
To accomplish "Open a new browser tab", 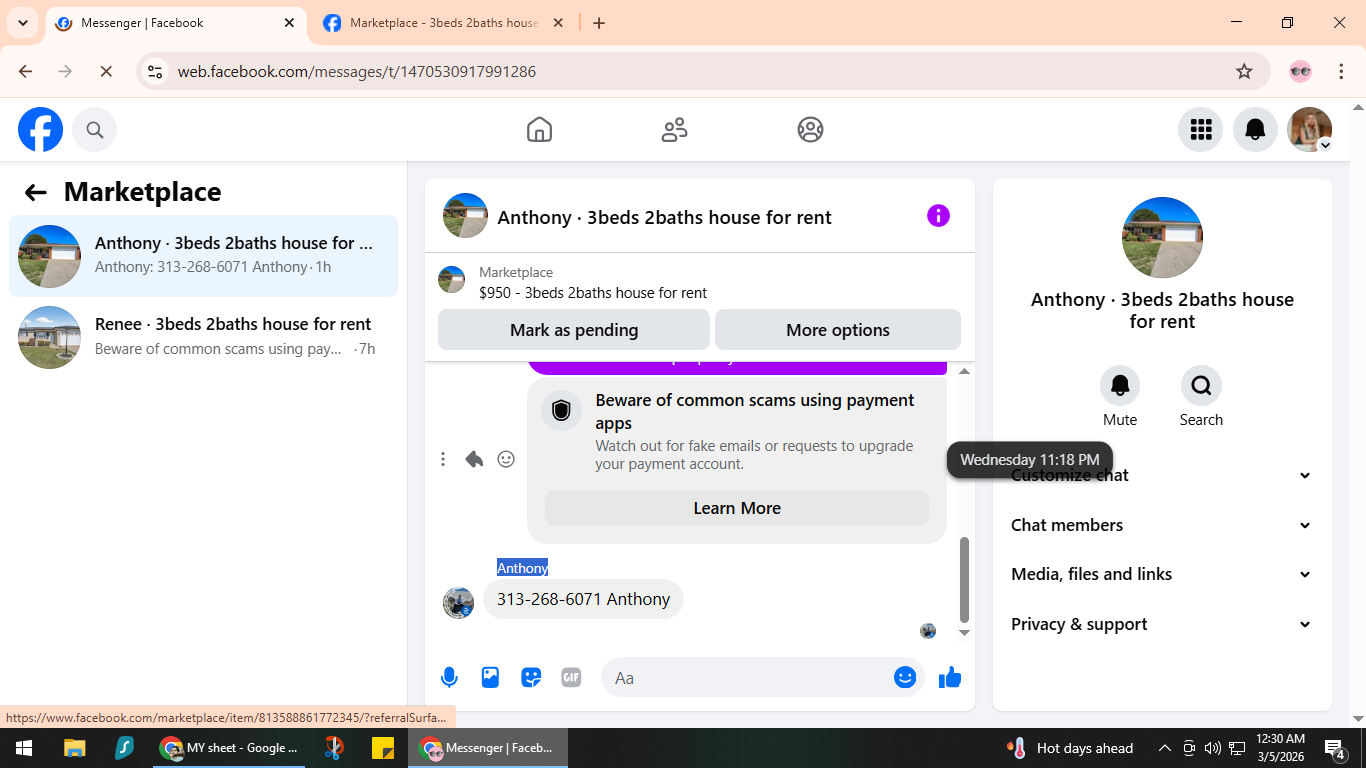I will click(599, 23).
